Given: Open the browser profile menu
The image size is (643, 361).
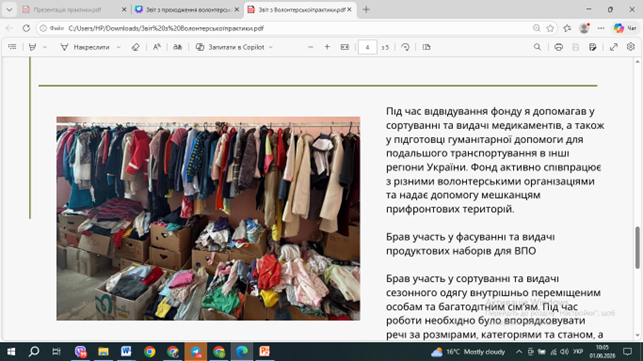Looking at the screenshot, I should (584, 28).
